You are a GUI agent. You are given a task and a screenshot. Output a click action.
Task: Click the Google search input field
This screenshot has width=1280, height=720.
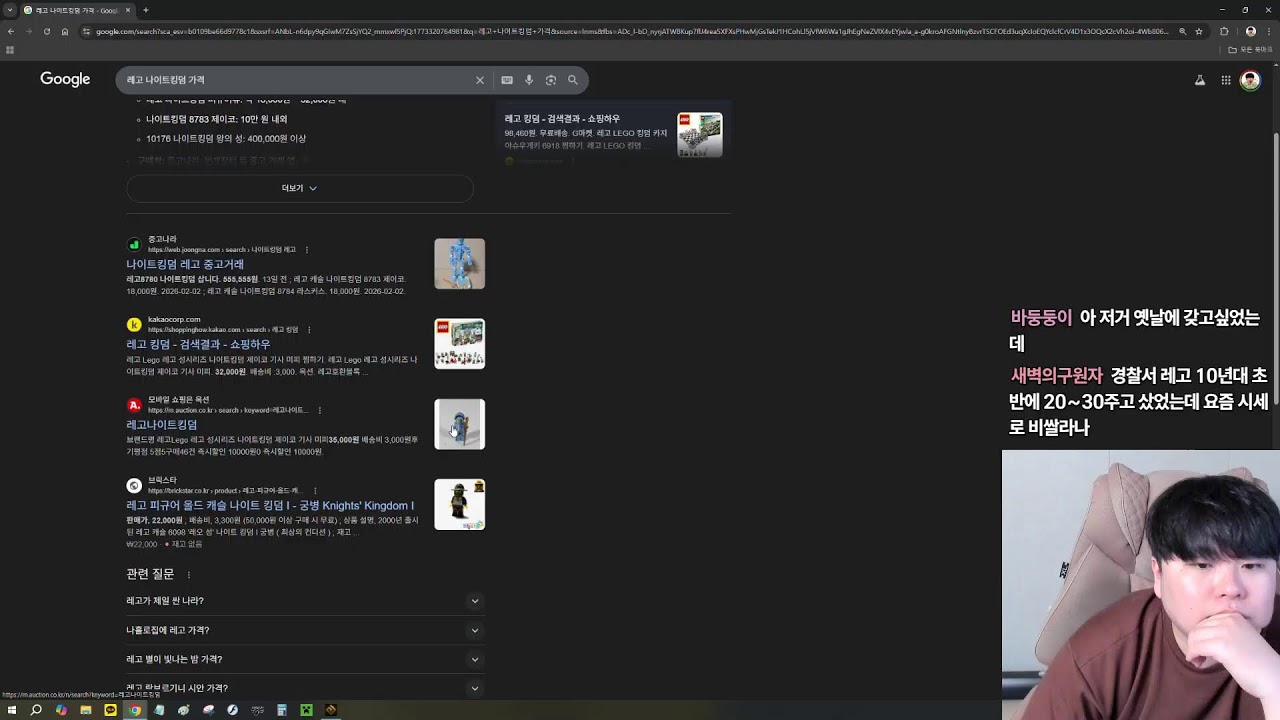(x=300, y=80)
